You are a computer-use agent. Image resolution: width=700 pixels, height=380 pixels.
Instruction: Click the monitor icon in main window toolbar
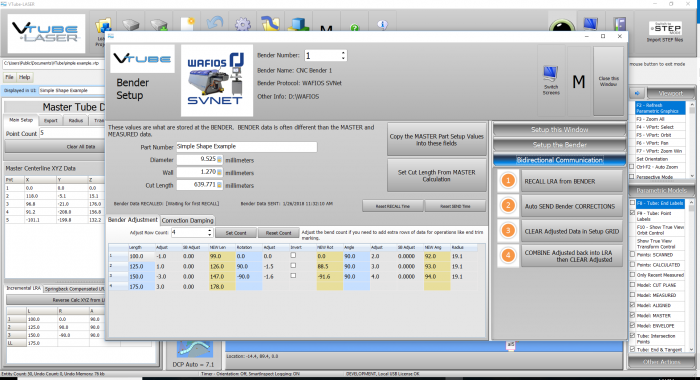[x=590, y=24]
